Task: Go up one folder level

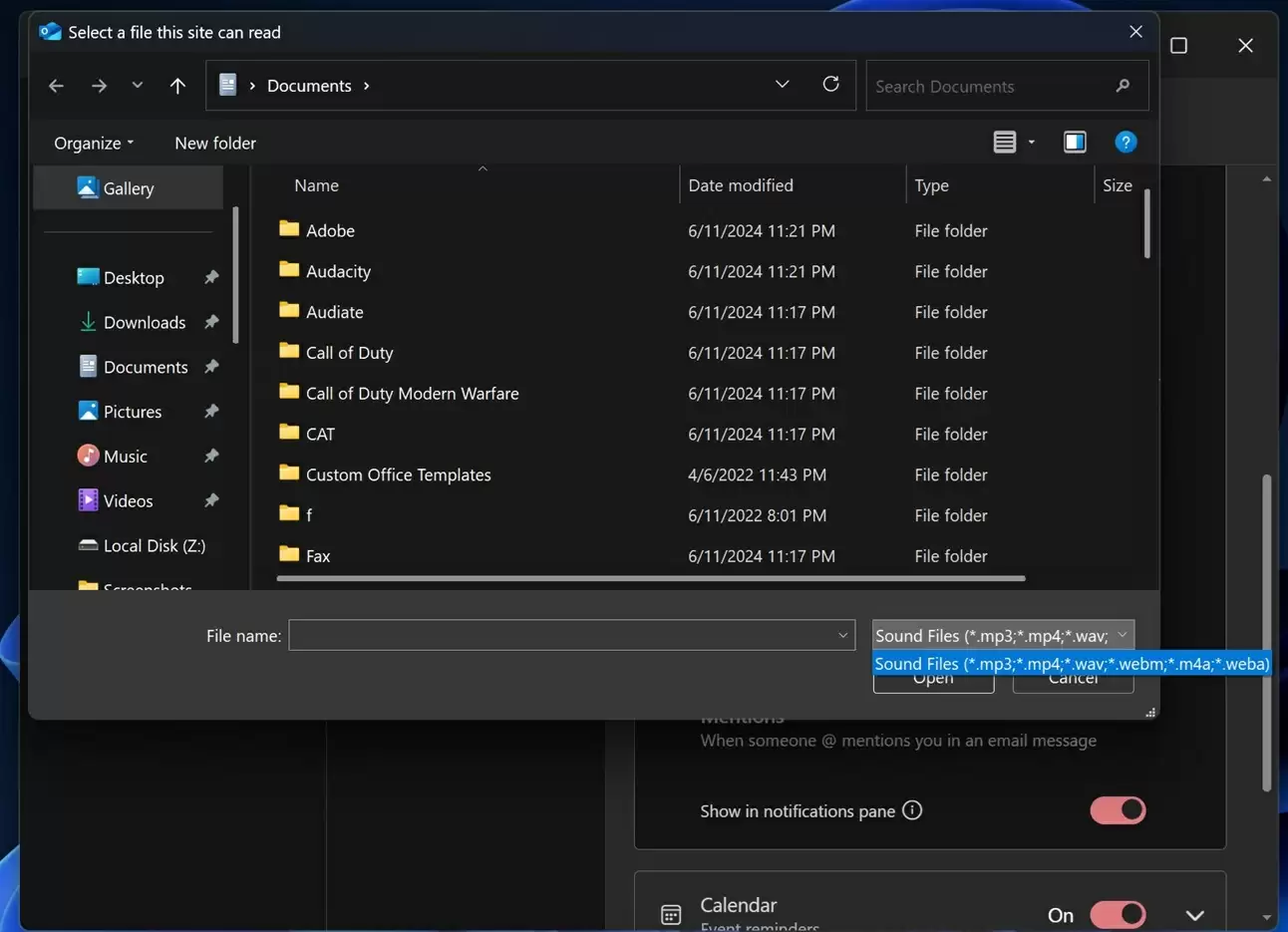Action: coord(177,85)
